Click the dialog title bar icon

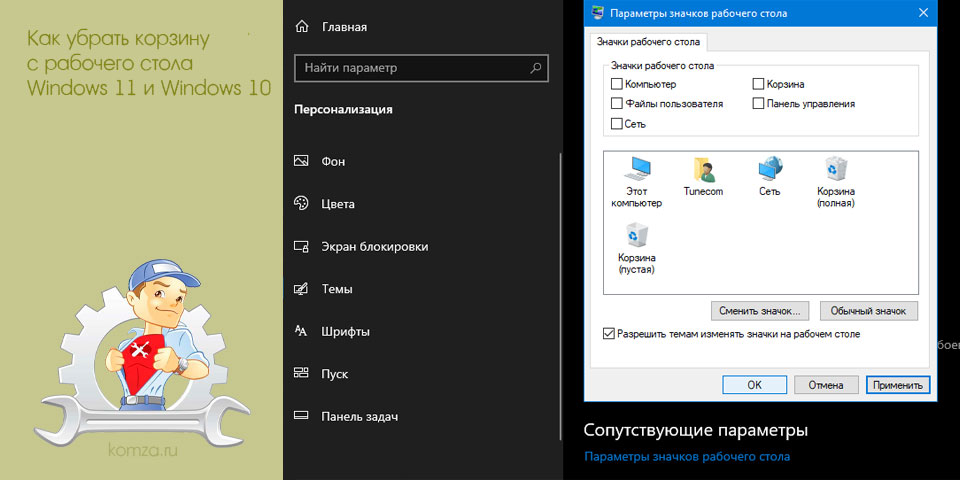pos(598,13)
